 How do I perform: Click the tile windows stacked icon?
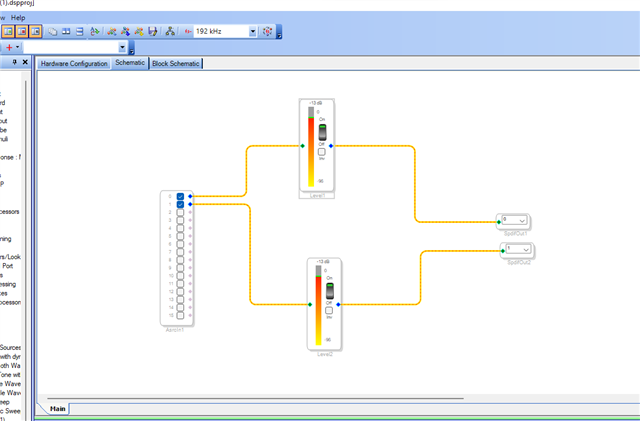coord(80,31)
